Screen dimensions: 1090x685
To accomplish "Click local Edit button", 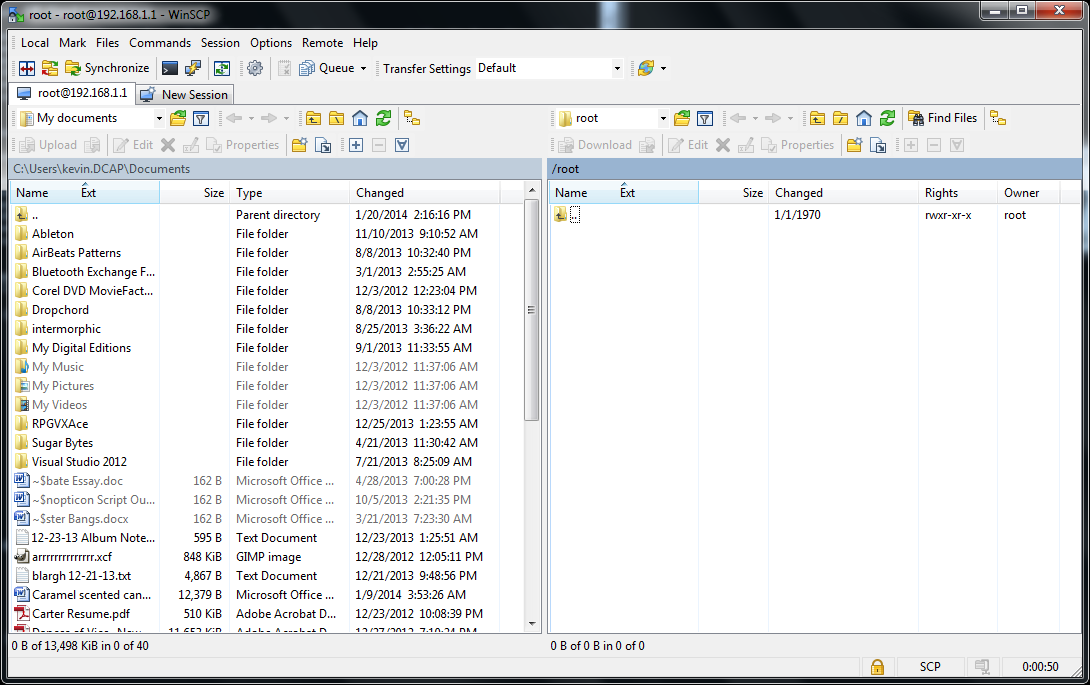I will click(x=133, y=145).
